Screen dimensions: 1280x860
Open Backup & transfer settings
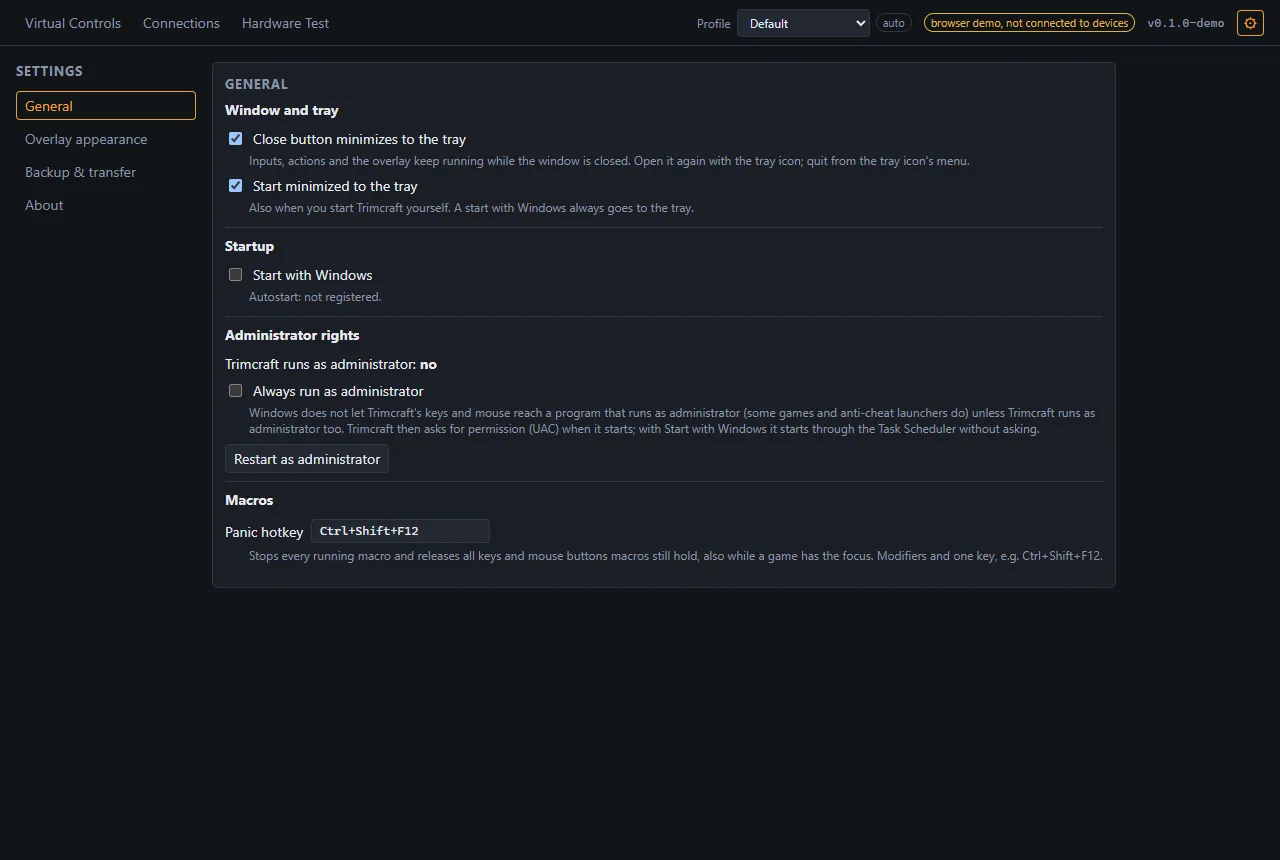click(x=106, y=172)
